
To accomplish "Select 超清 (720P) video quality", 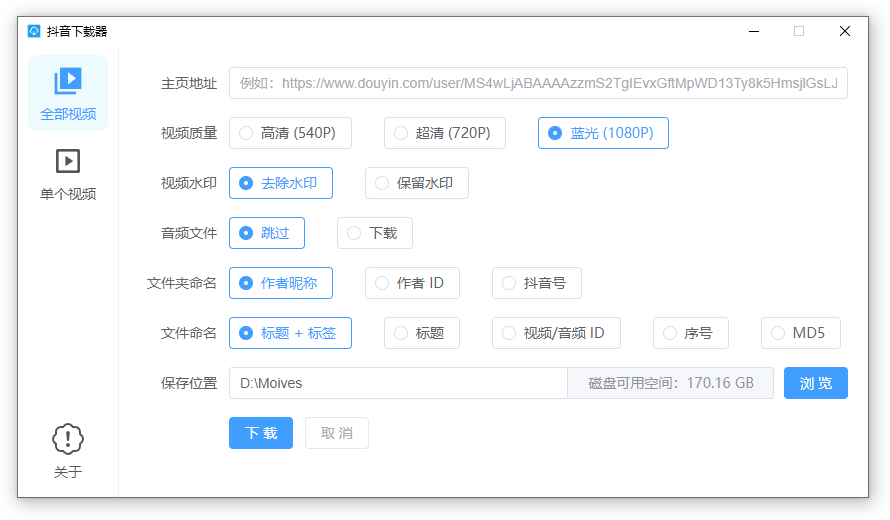I will 444,133.
